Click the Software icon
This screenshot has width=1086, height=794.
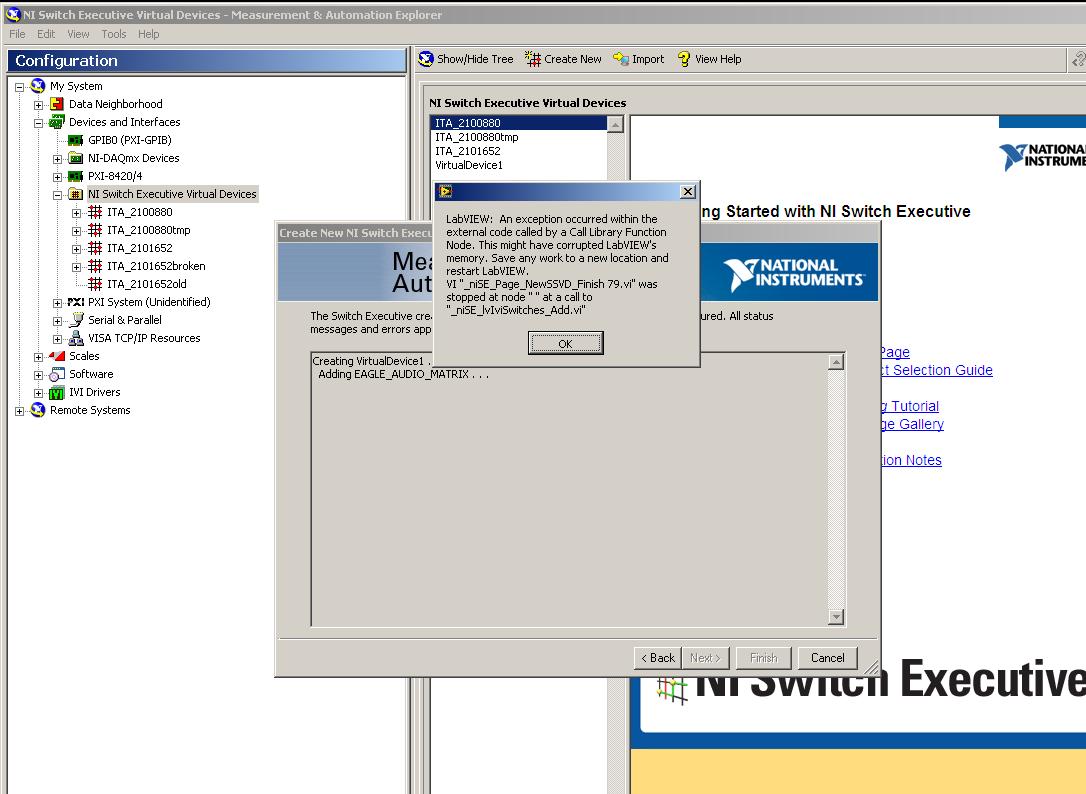tap(57, 374)
